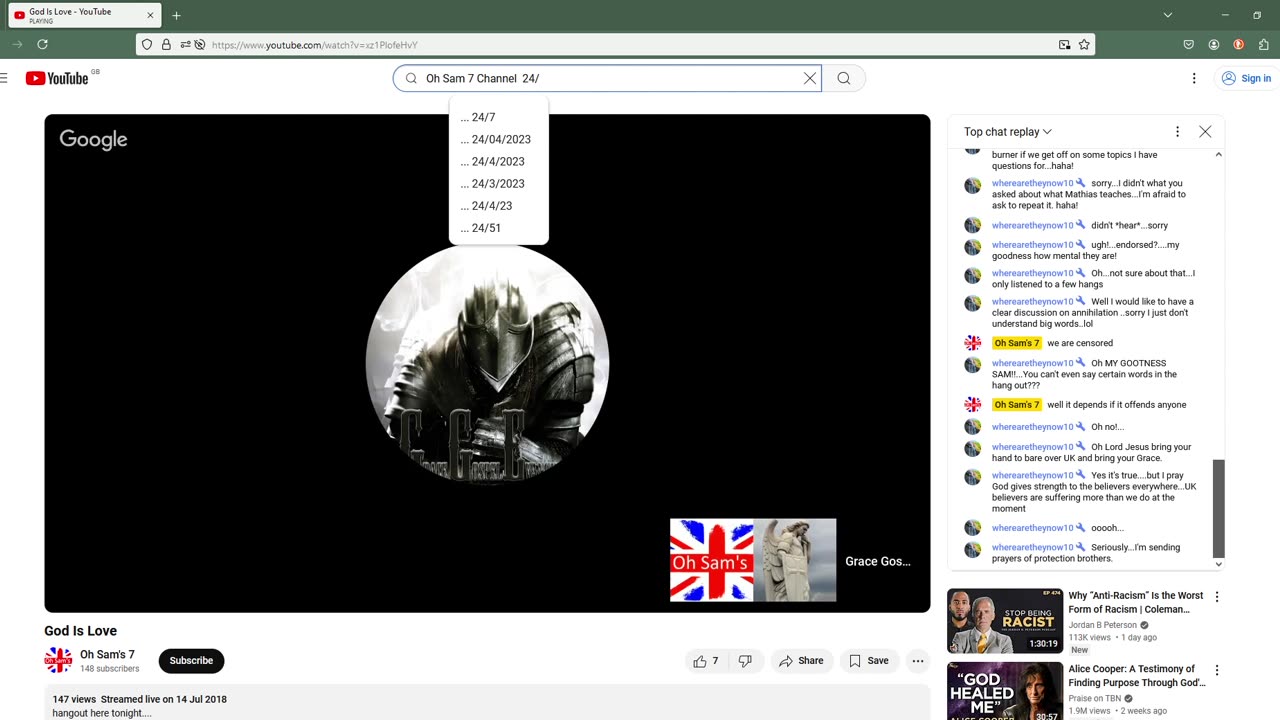Open YouTube settings three-dot menu
The height and width of the screenshot is (720, 1280).
pyautogui.click(x=1194, y=78)
